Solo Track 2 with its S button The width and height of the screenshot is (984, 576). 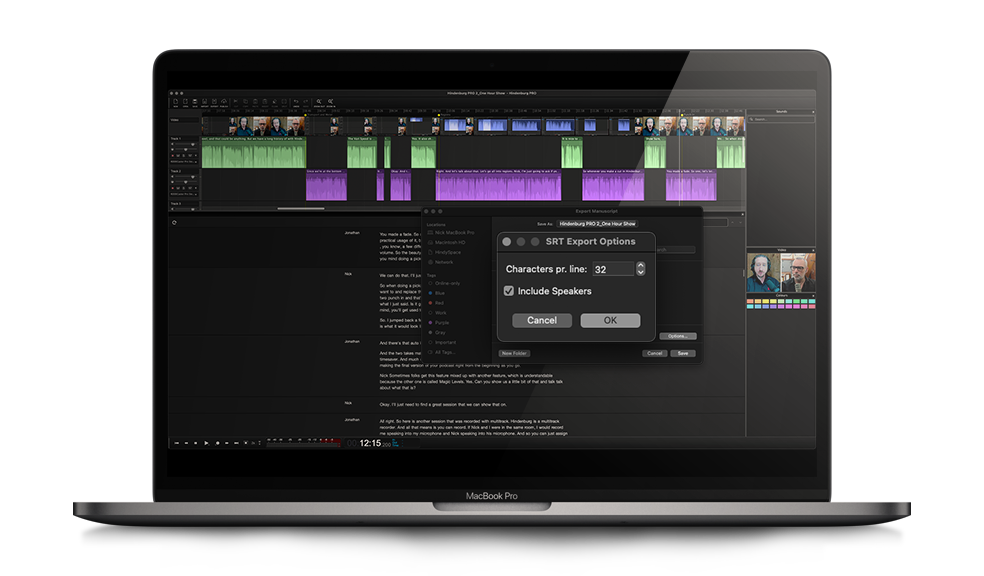point(183,188)
